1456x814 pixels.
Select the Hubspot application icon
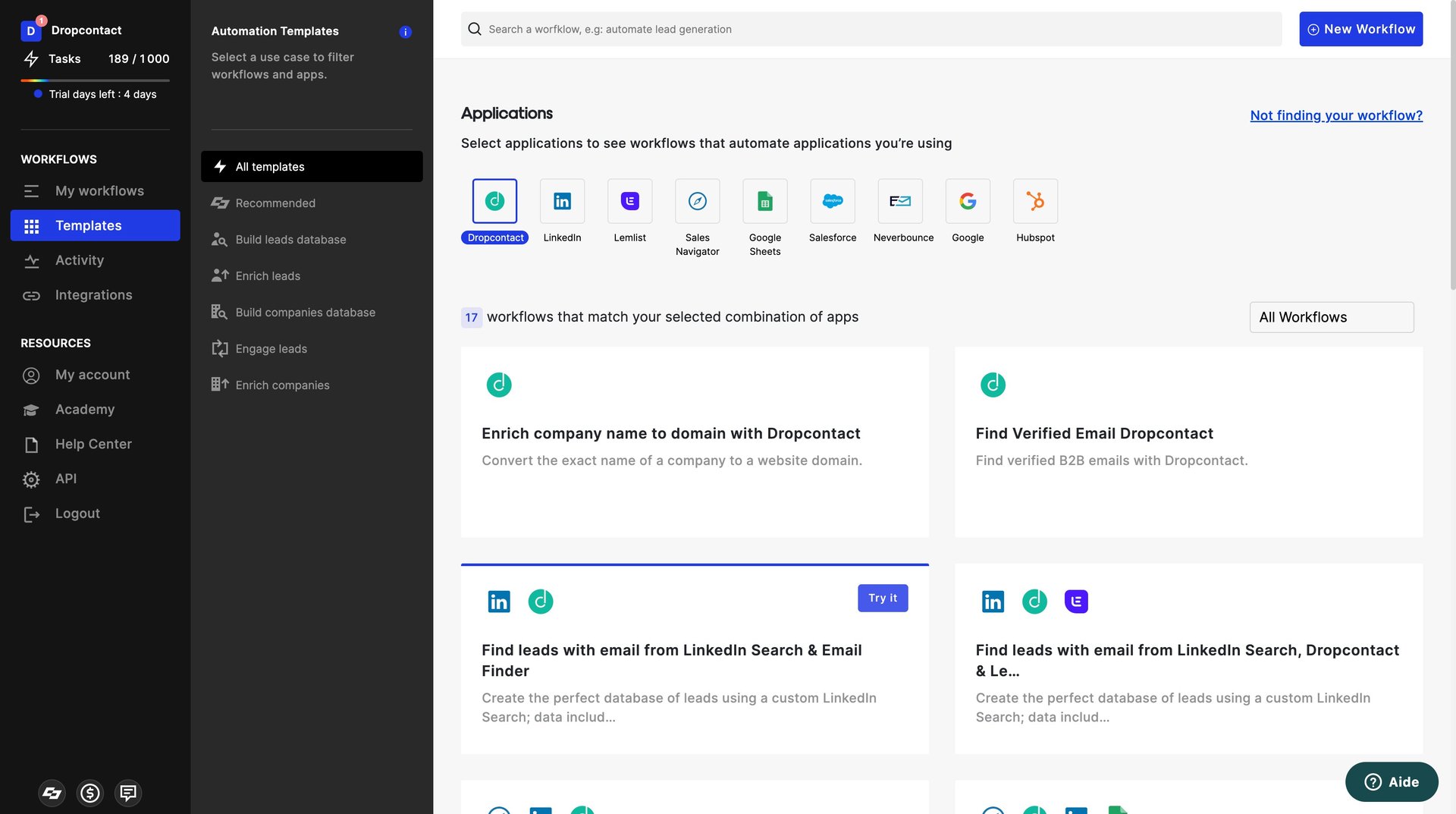tap(1035, 201)
